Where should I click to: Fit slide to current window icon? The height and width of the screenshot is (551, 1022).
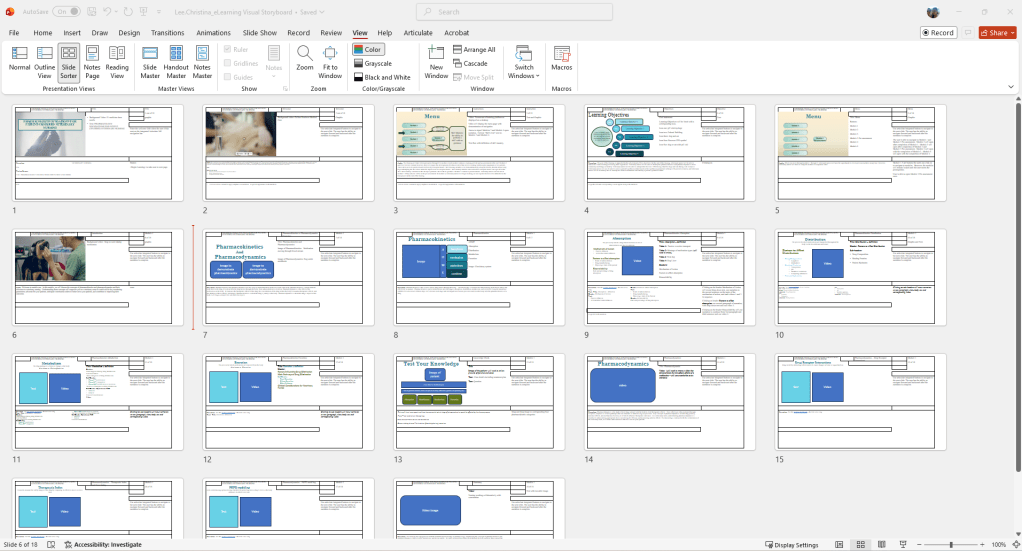[1015, 544]
